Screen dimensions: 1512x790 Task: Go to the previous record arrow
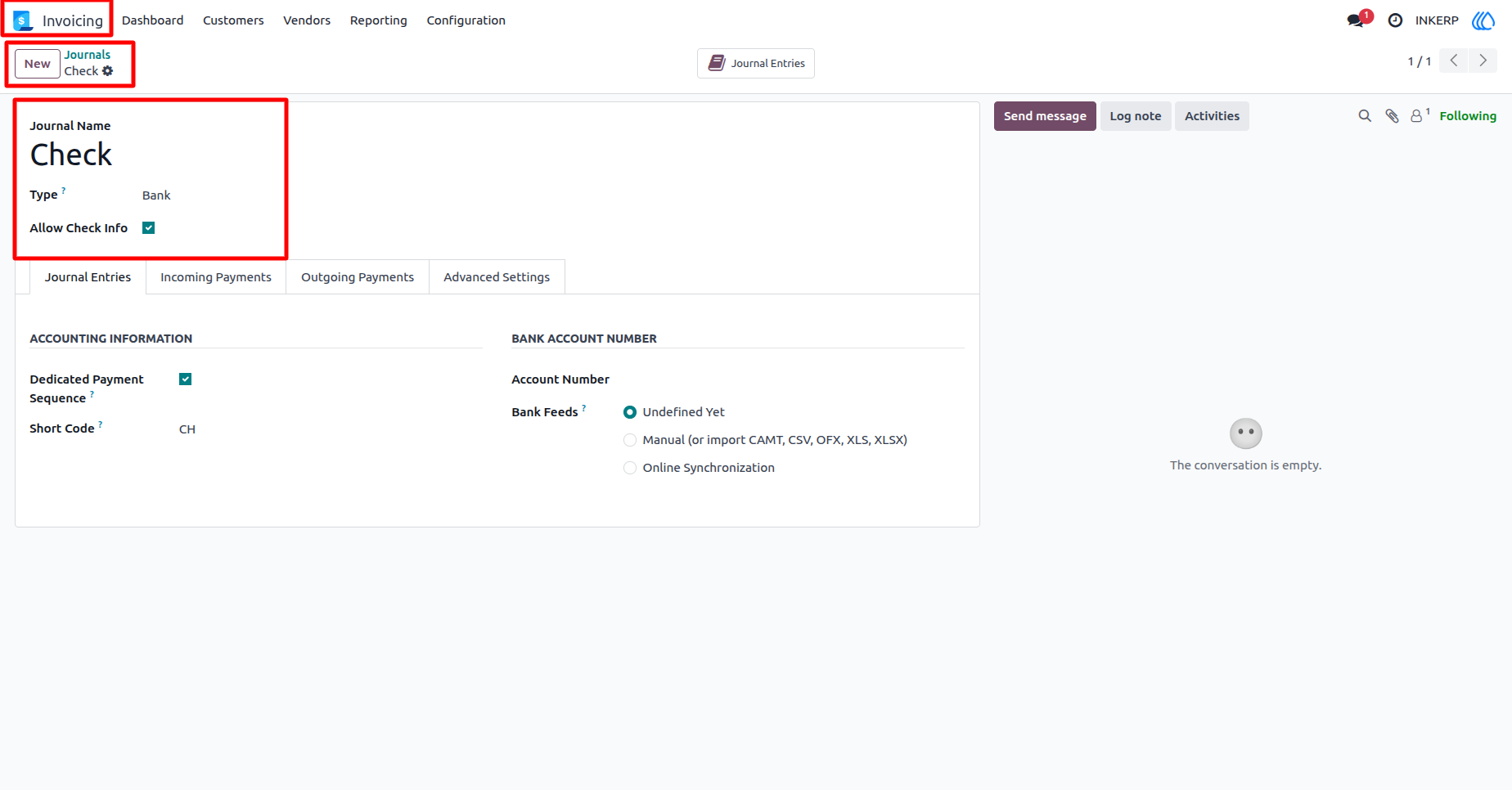[x=1453, y=61]
